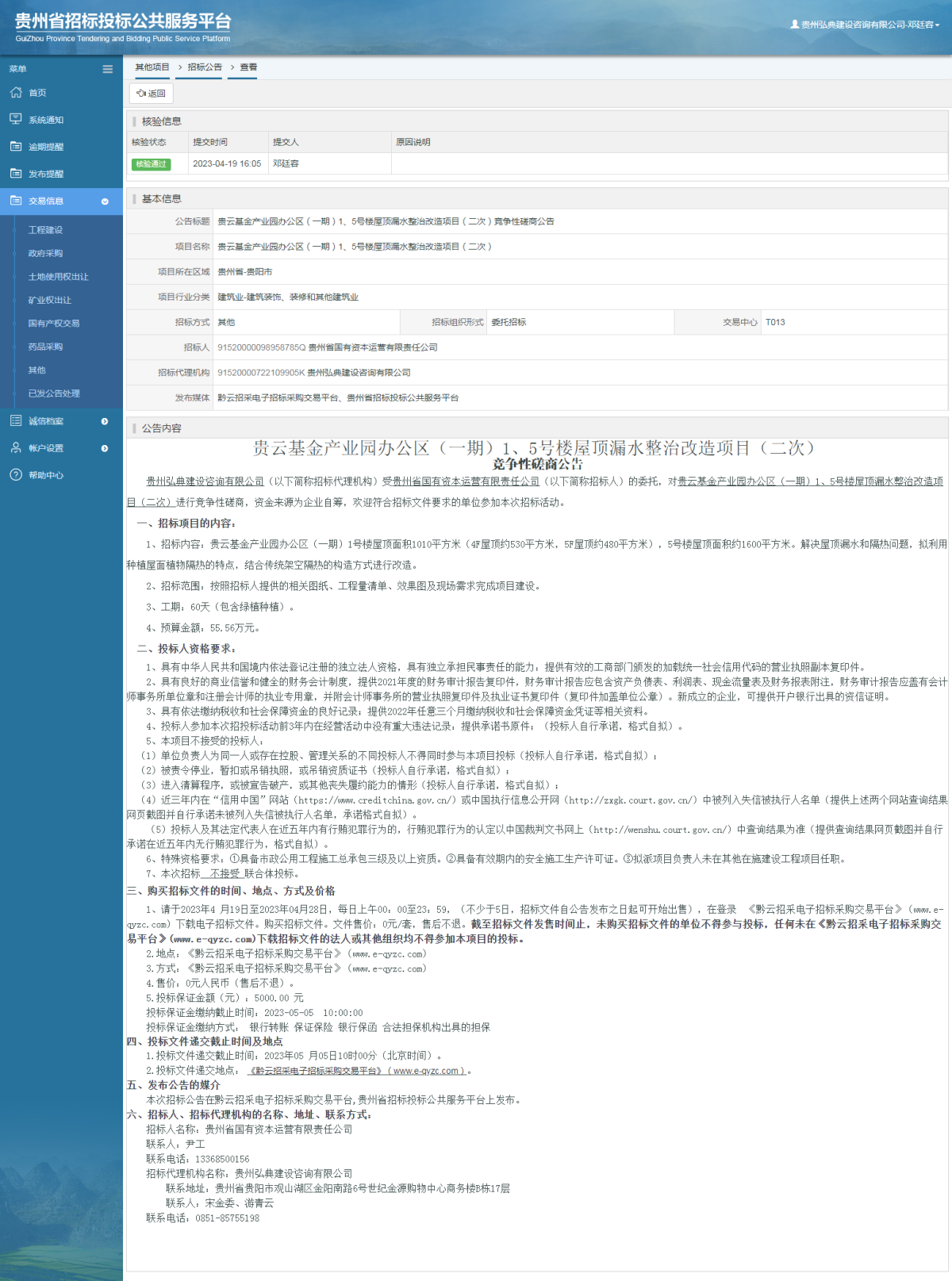The height and width of the screenshot is (1281, 952).
Task: Open 帮助中心 question mark icon
Action: click(x=16, y=475)
